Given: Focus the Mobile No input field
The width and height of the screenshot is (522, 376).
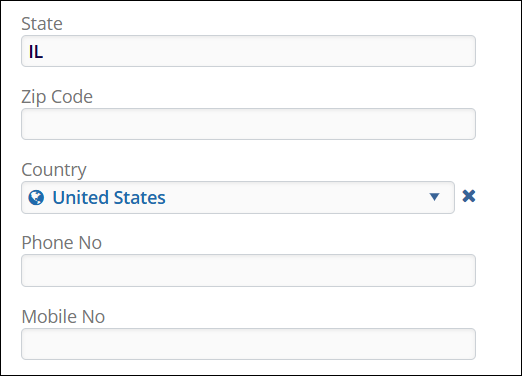Looking at the screenshot, I should (x=248, y=344).
